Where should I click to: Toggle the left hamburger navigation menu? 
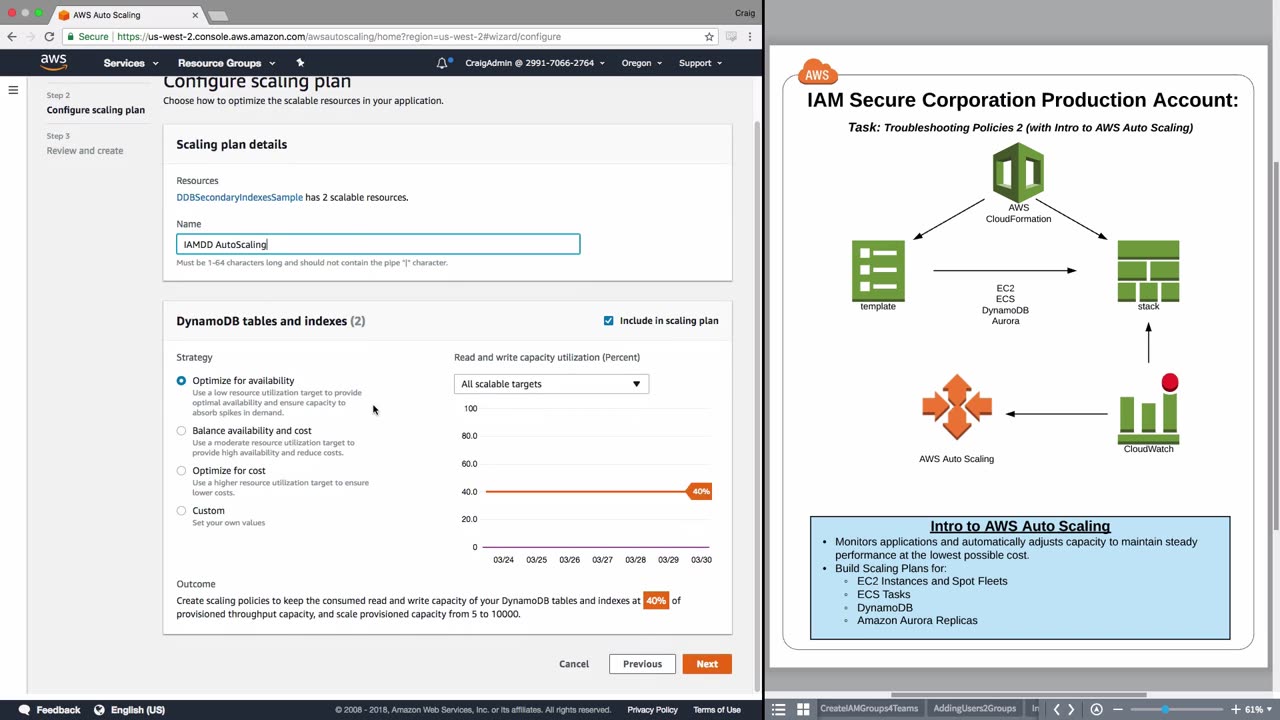13,91
